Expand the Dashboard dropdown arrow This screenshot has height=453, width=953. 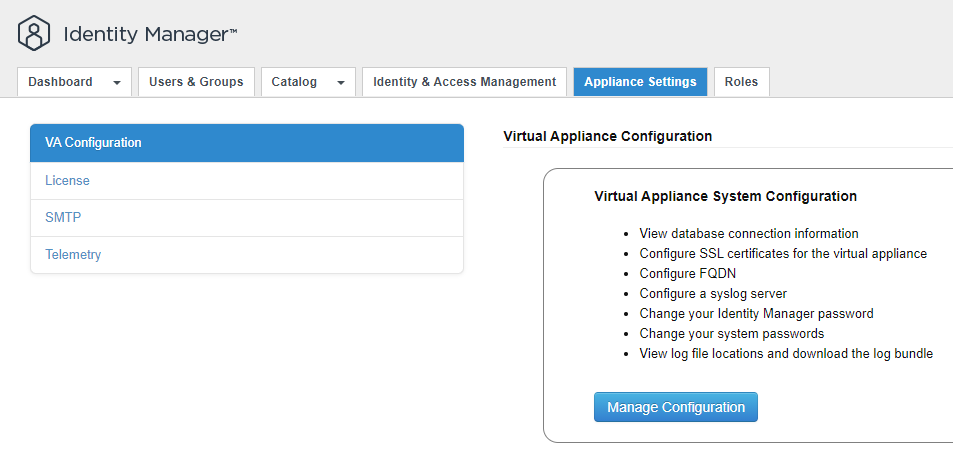pos(117,83)
